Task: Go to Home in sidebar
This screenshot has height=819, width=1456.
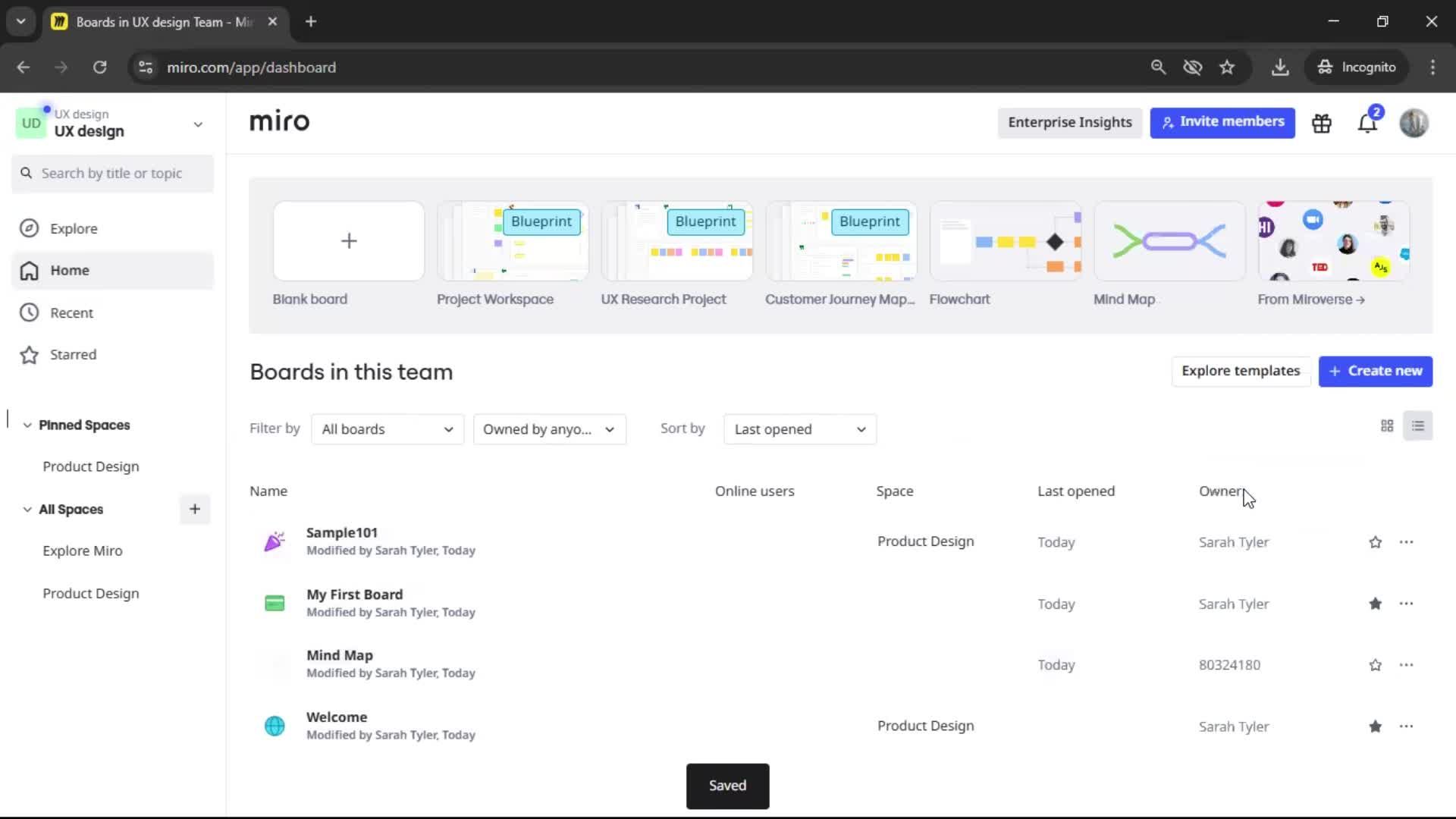Action: [112, 271]
